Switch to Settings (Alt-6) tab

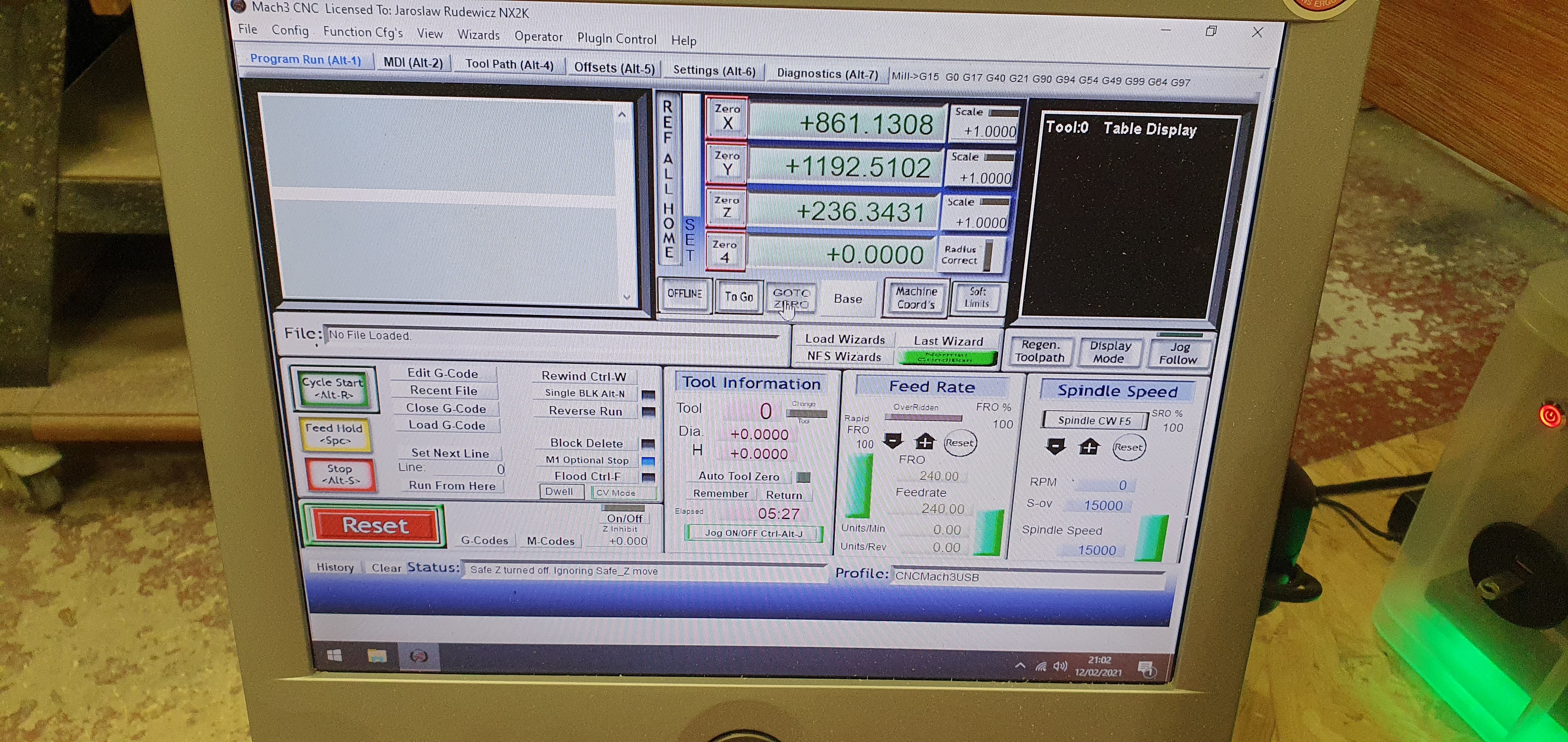[x=714, y=71]
